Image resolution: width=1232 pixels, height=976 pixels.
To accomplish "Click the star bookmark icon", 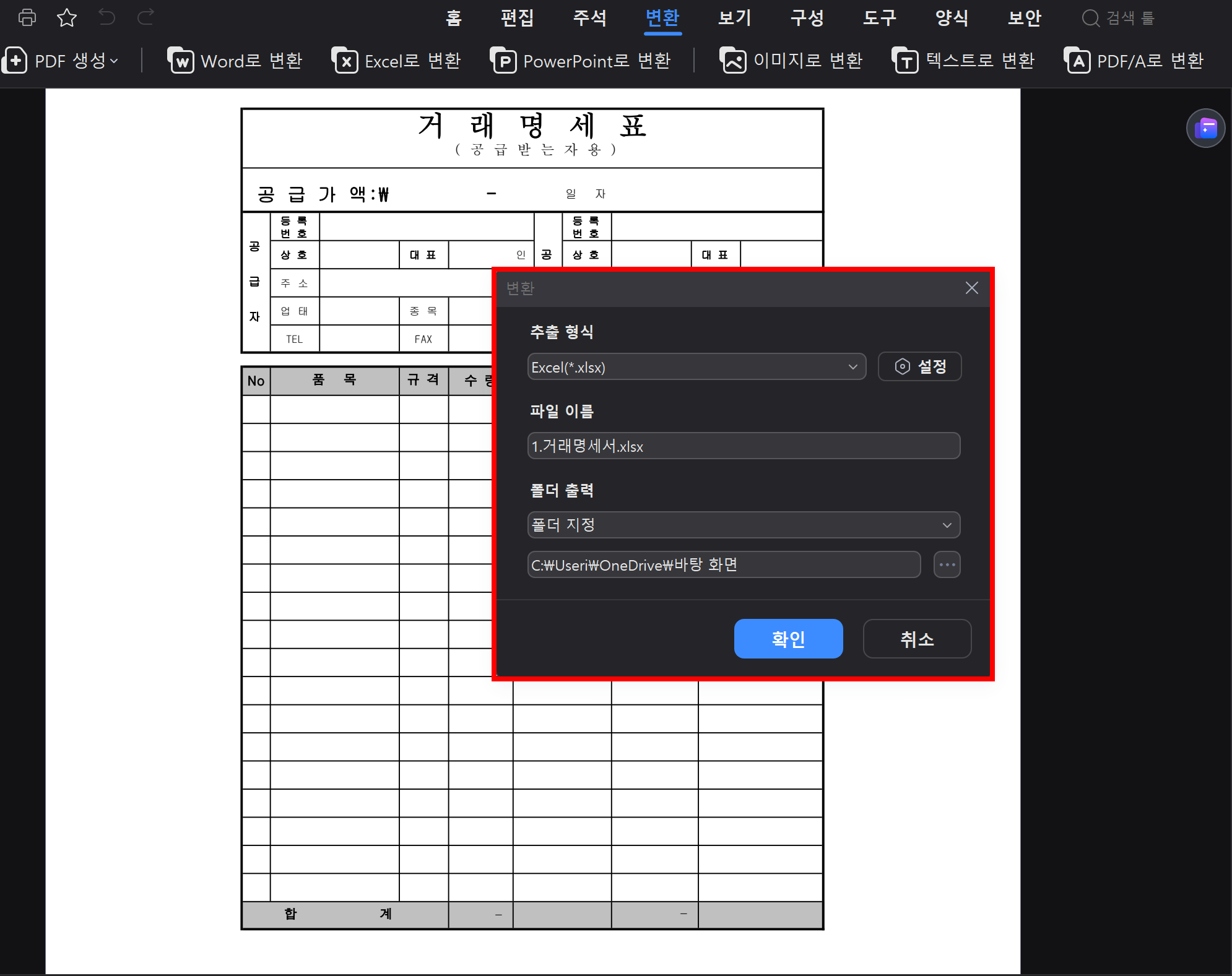I will point(67,17).
